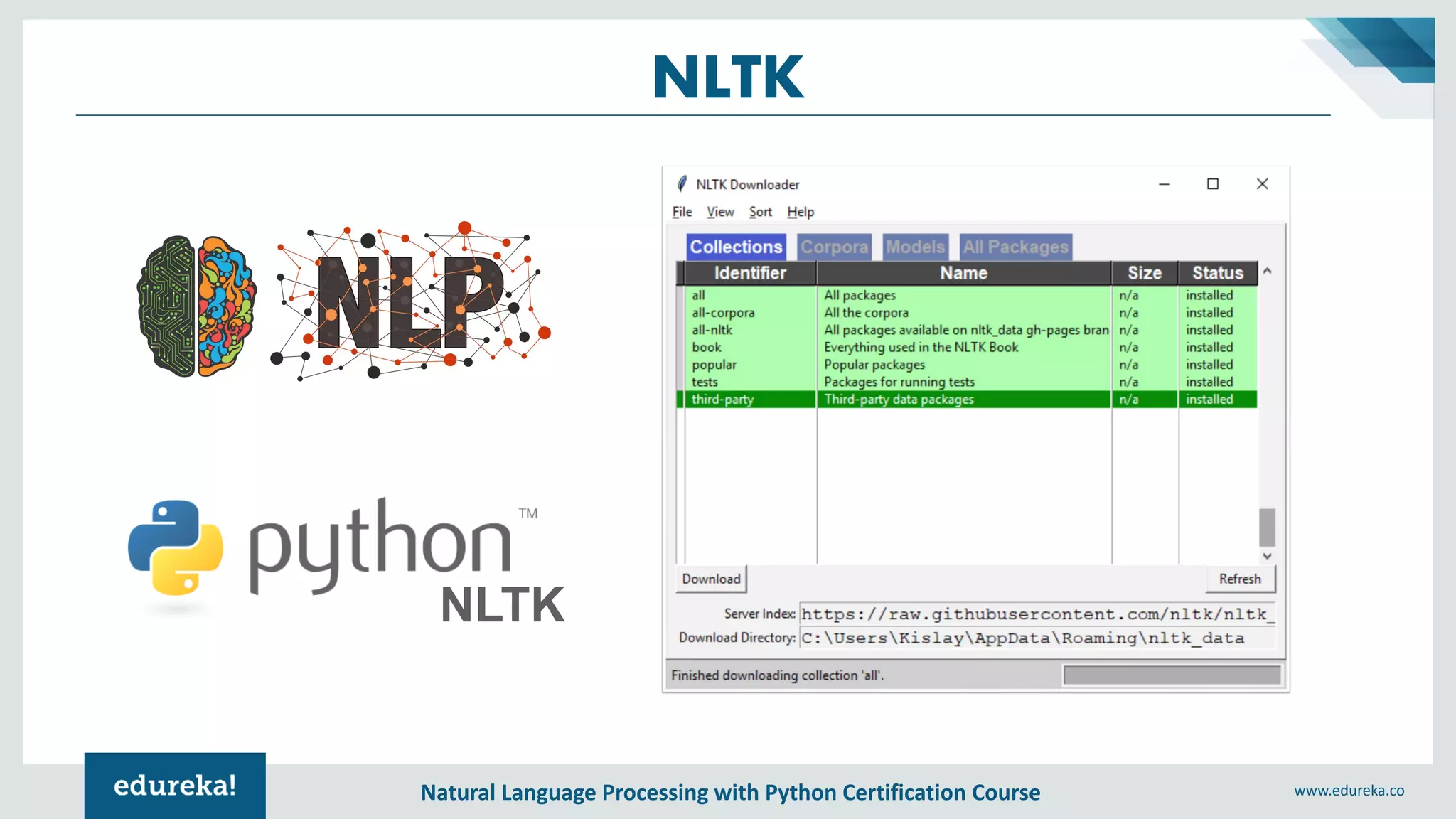The height and width of the screenshot is (819, 1456).
Task: Open the Help menu
Action: (801, 212)
